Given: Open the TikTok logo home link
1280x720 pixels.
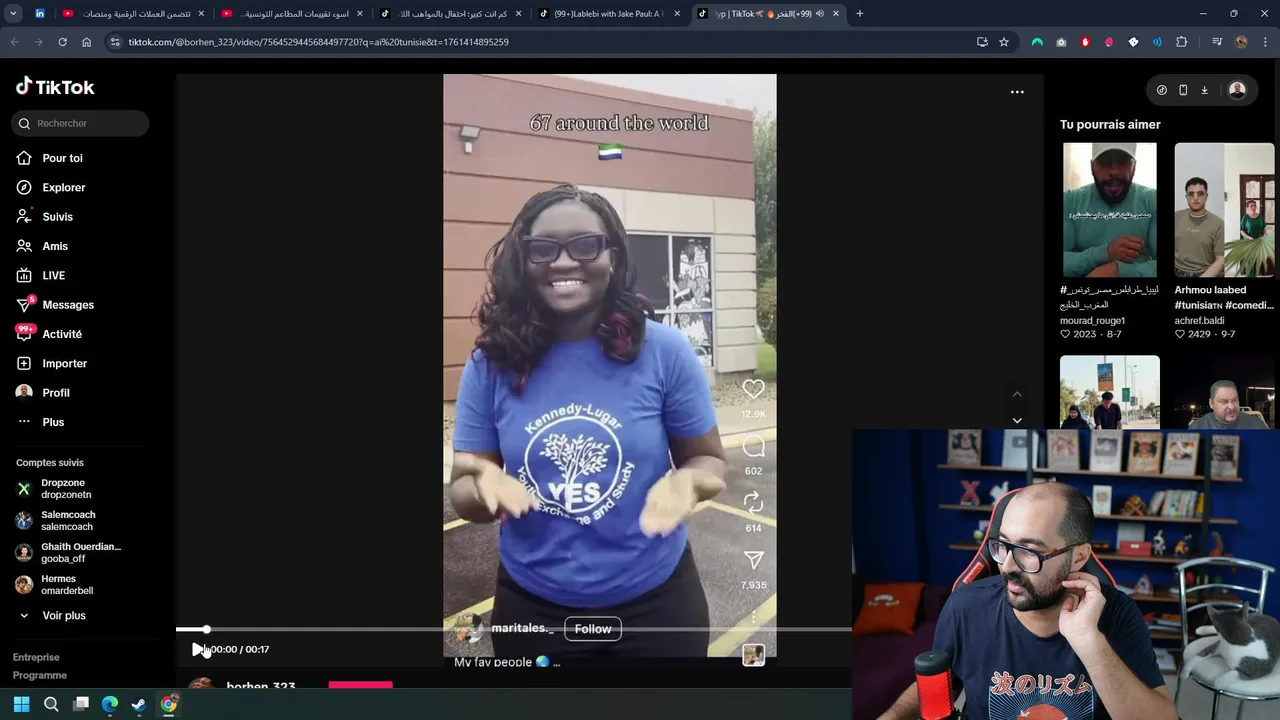Looking at the screenshot, I should click(55, 87).
